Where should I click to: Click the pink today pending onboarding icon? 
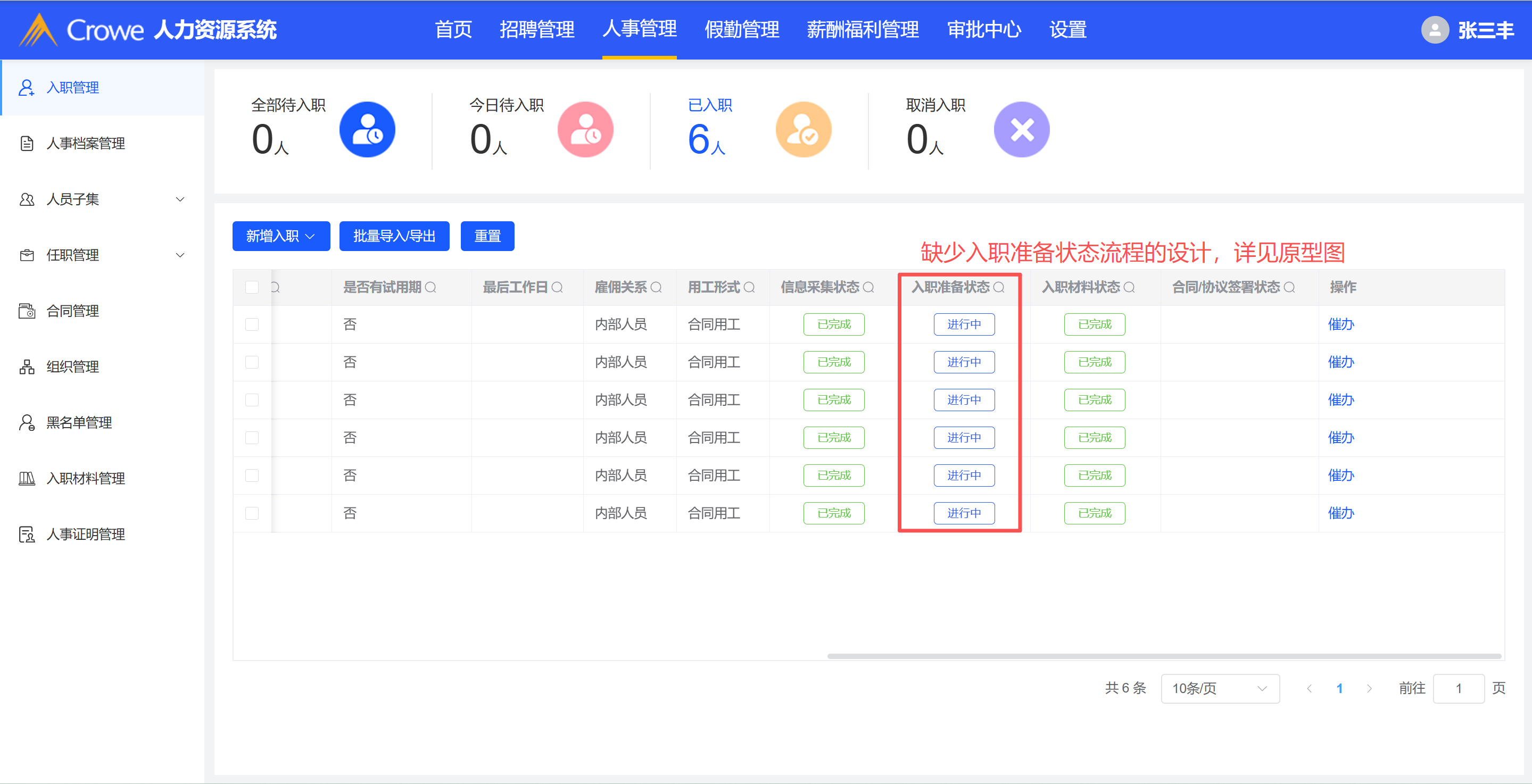click(x=585, y=130)
